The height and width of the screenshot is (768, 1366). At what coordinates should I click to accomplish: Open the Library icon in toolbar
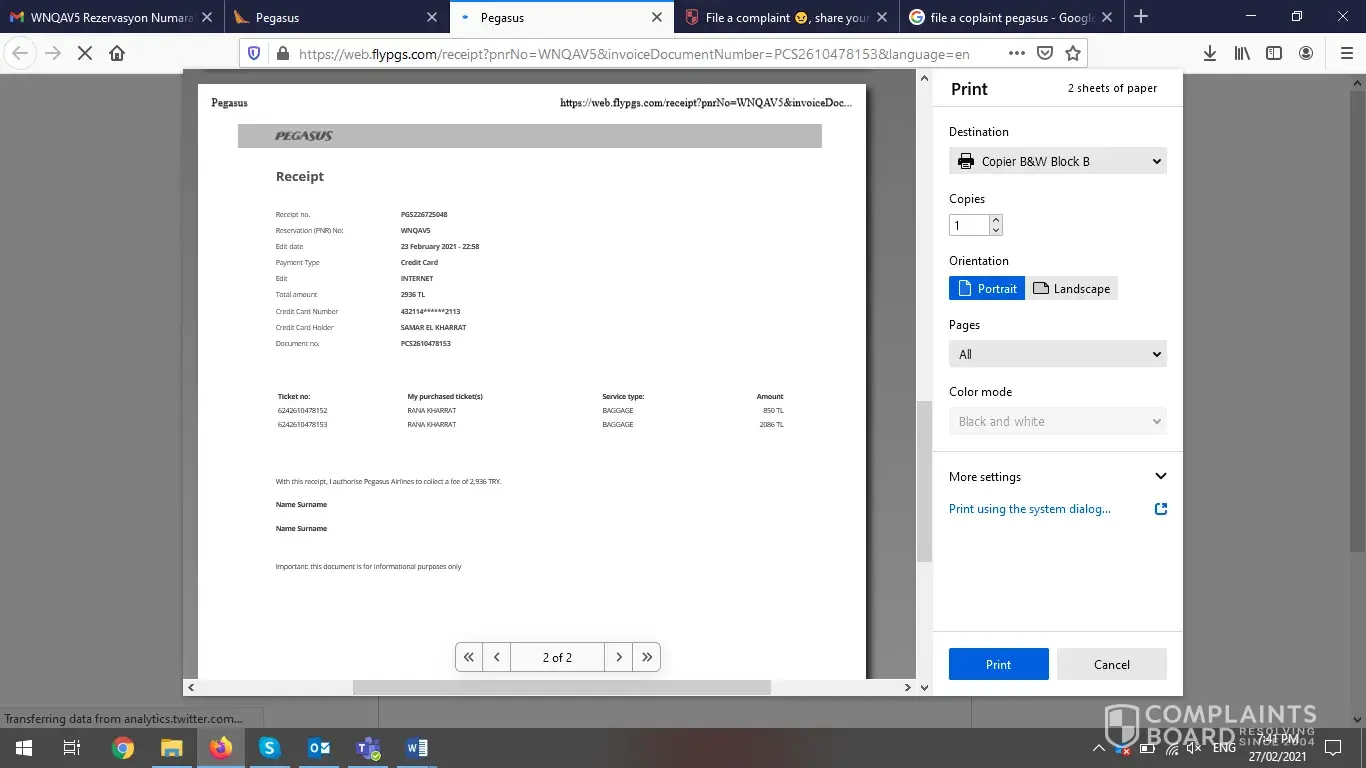coord(1242,53)
